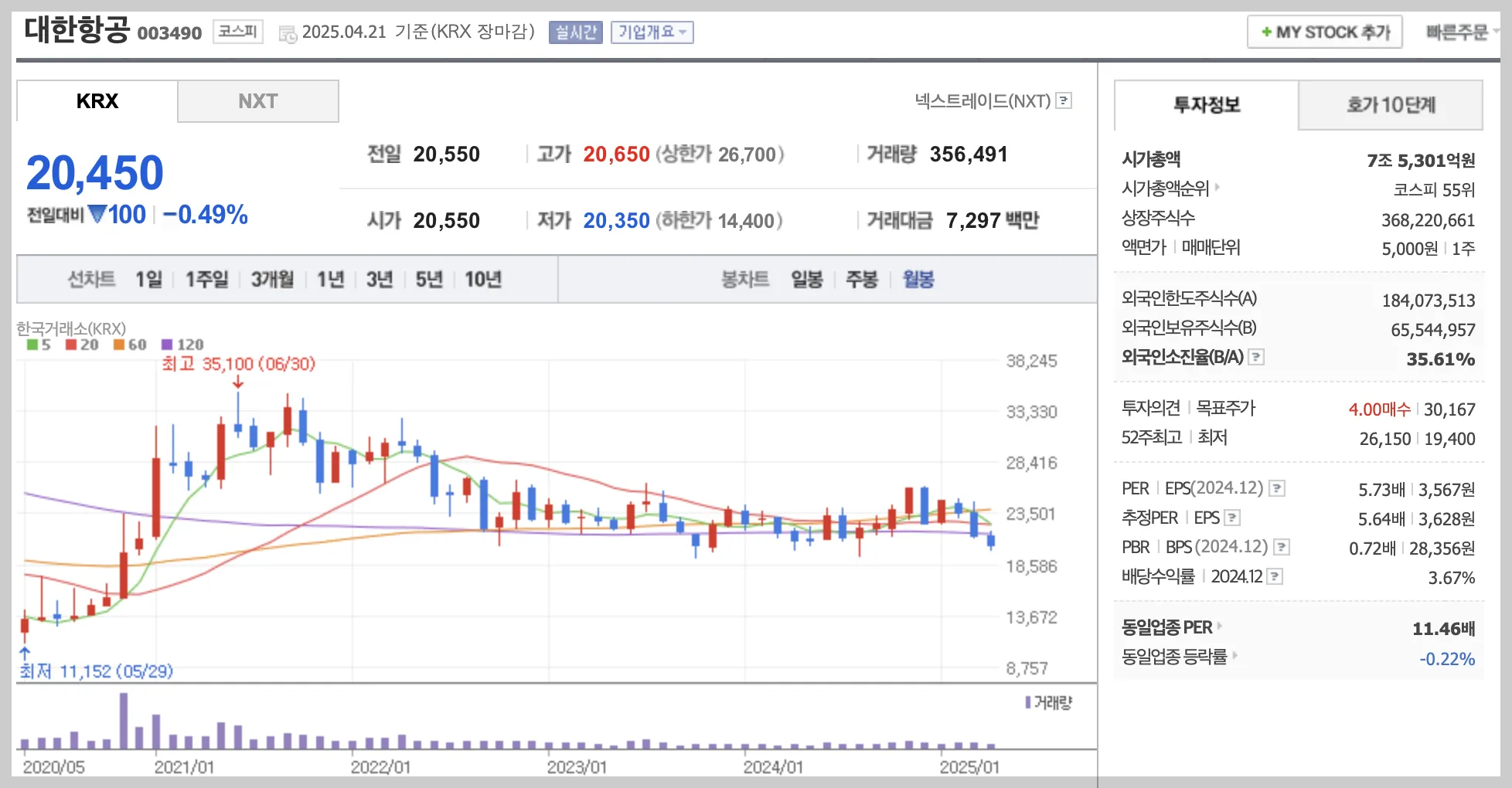Show the 3개월 line chart
Screen dimensions: 1512x788
click(272, 279)
